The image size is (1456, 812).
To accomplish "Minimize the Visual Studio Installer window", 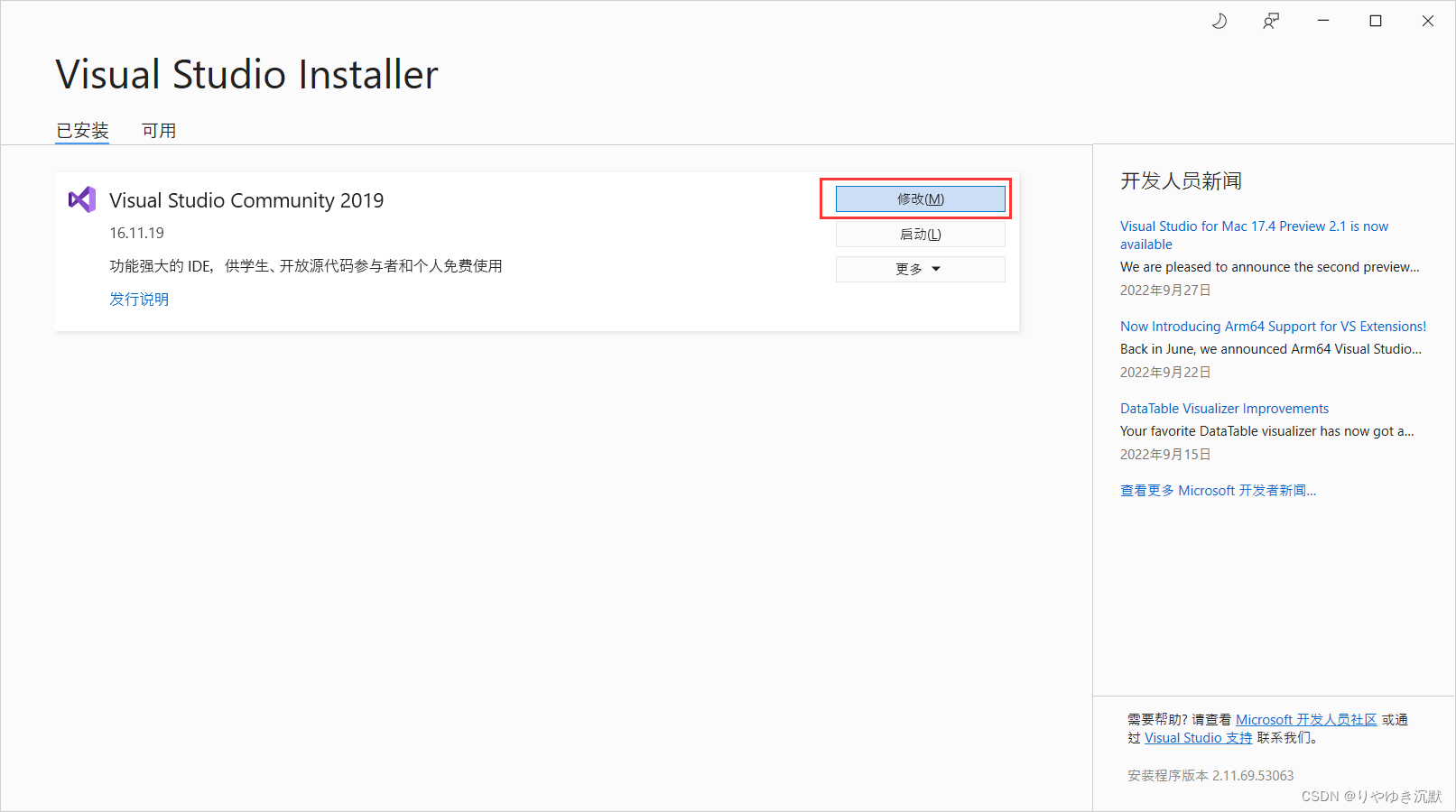I will (x=1322, y=20).
